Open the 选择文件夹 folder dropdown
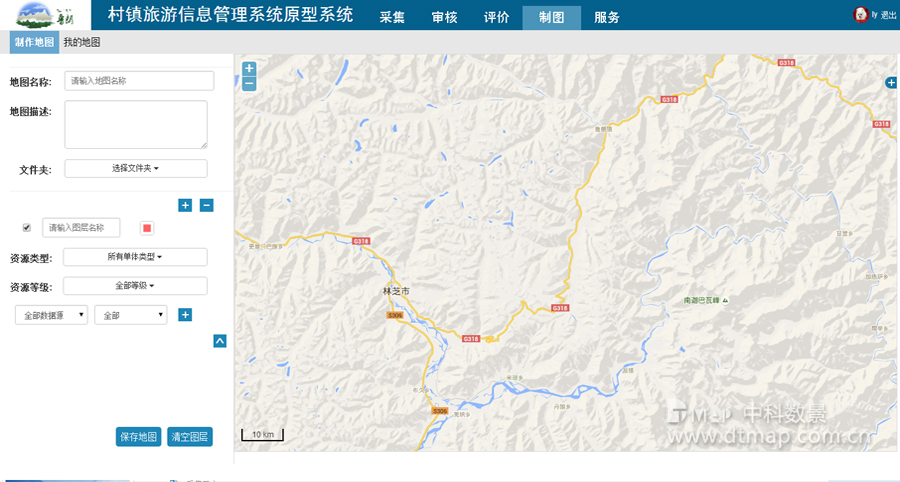 [136, 168]
